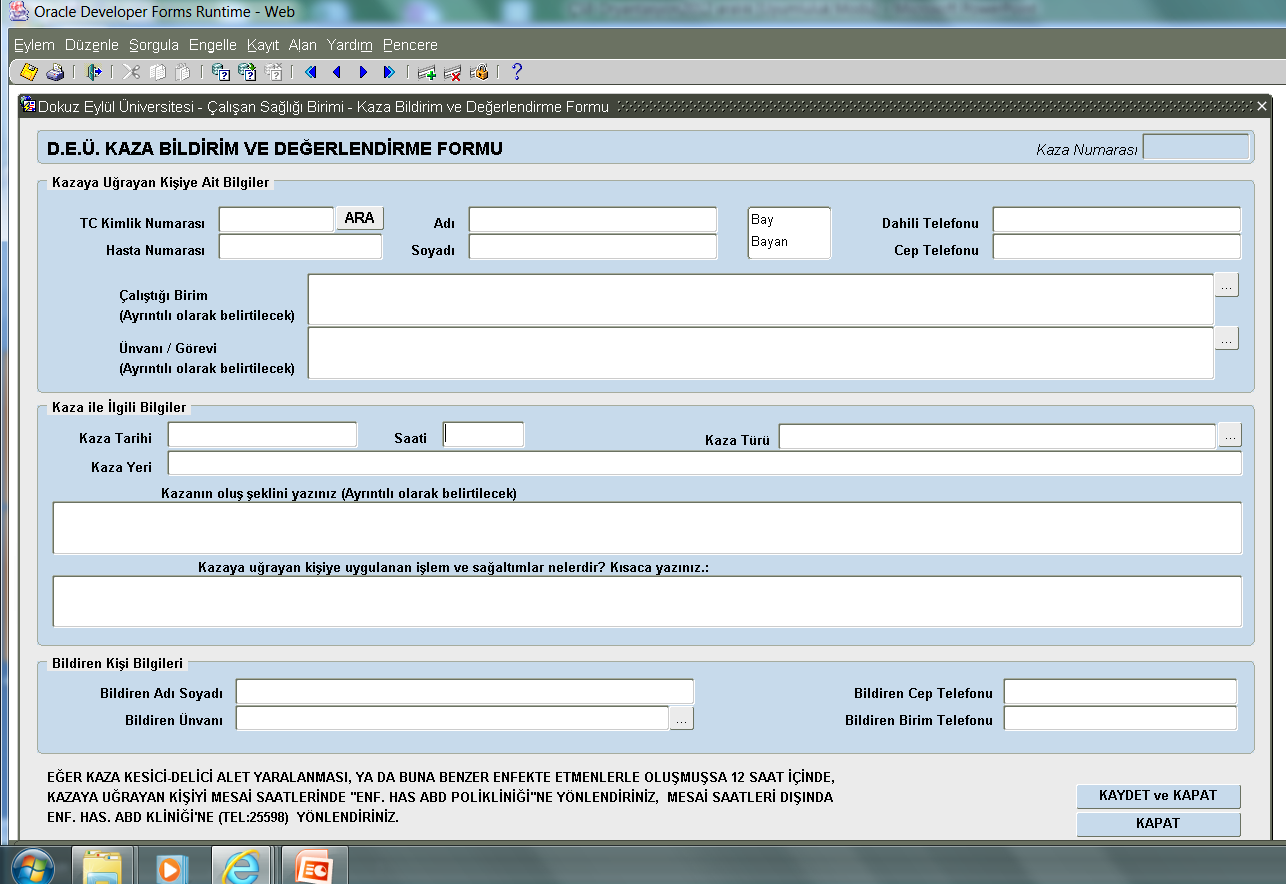Go to previous record arrow

(337, 72)
